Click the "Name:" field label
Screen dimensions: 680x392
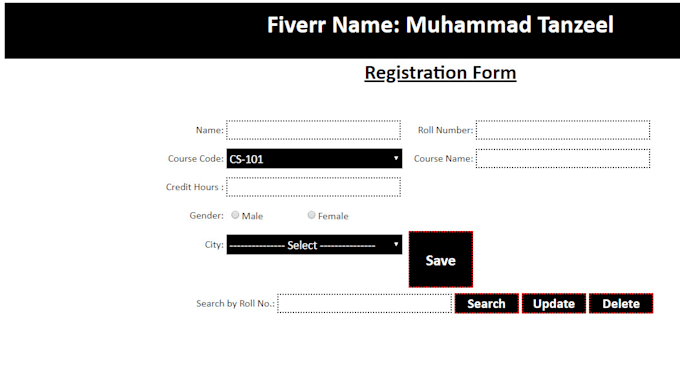pyautogui.click(x=210, y=130)
